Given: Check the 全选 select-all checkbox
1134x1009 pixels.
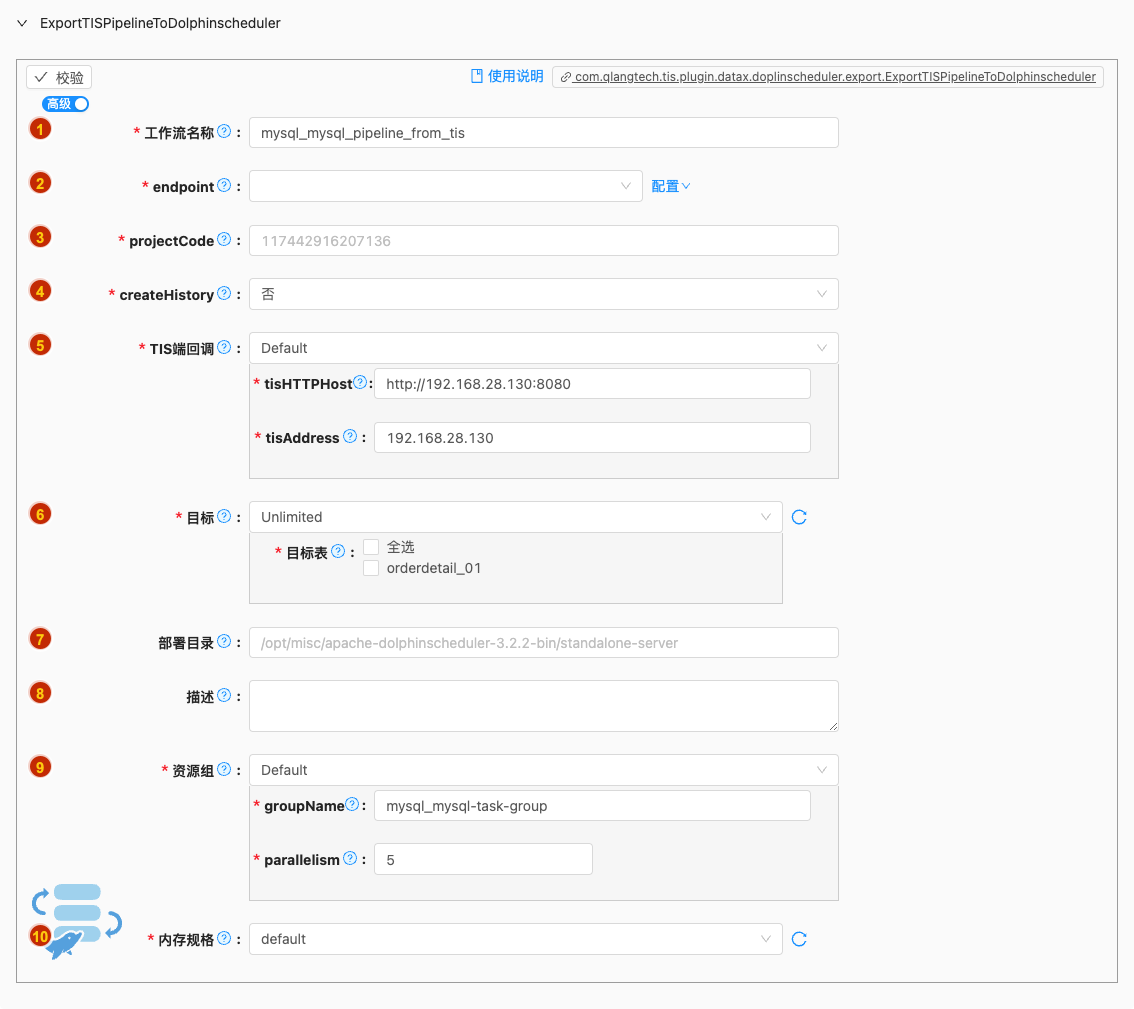Looking at the screenshot, I should pos(371,547).
